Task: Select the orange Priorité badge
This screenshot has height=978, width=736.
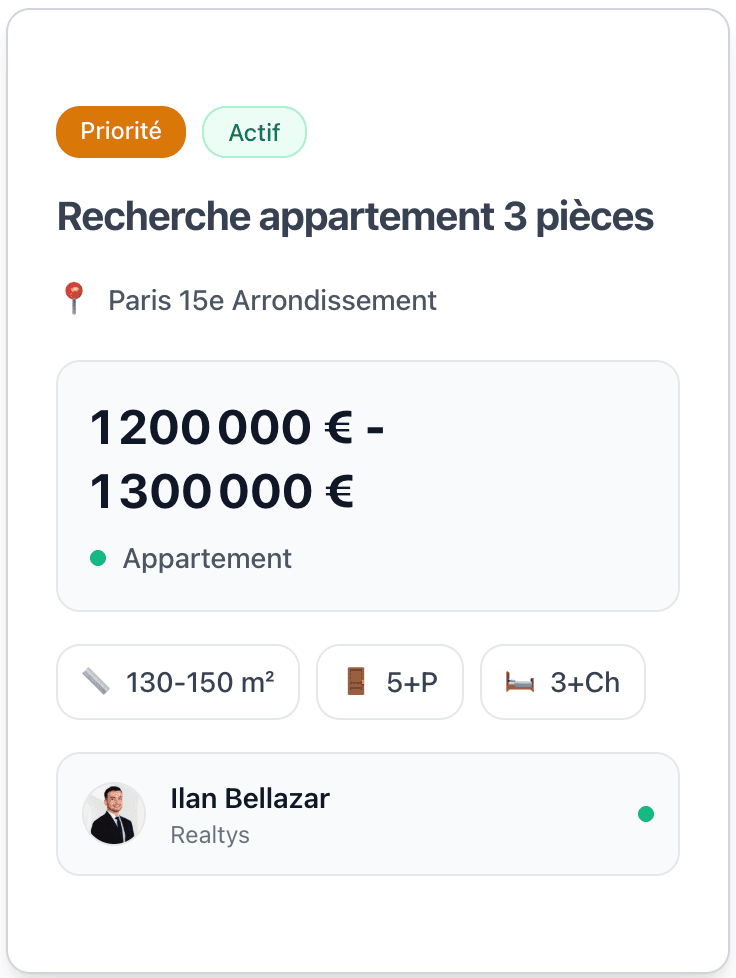Action: tap(121, 132)
